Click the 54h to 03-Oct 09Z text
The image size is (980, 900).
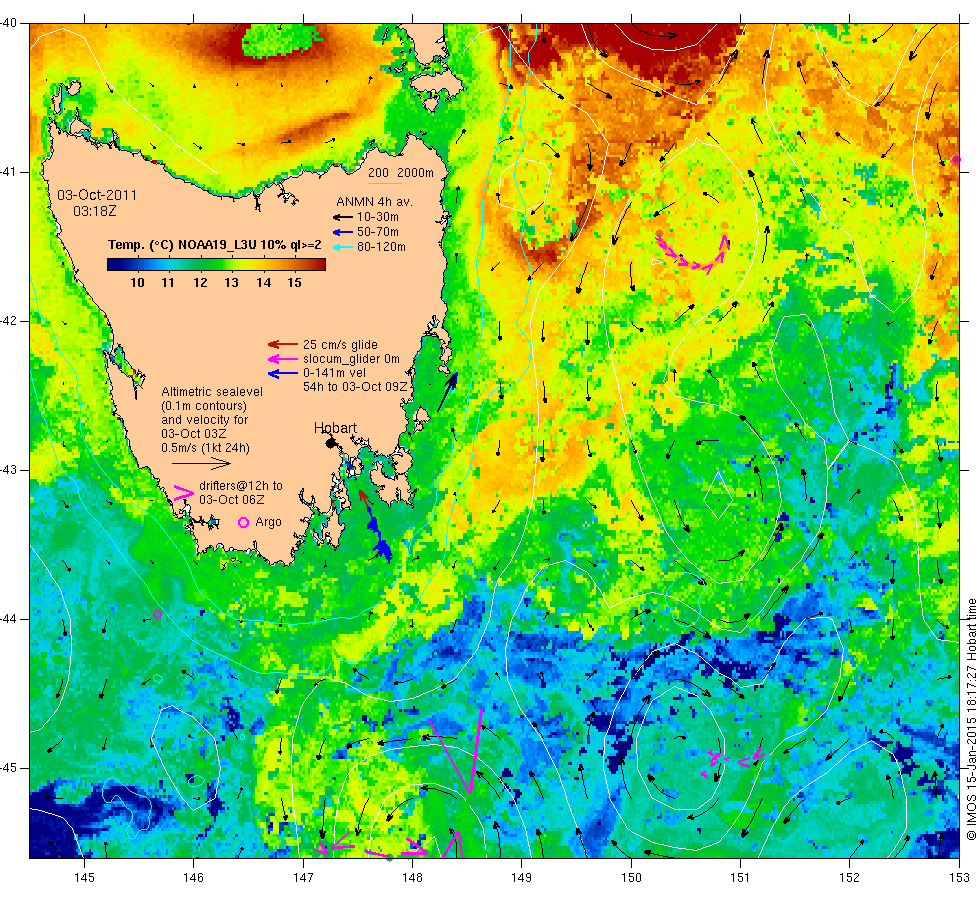pyautogui.click(x=355, y=387)
